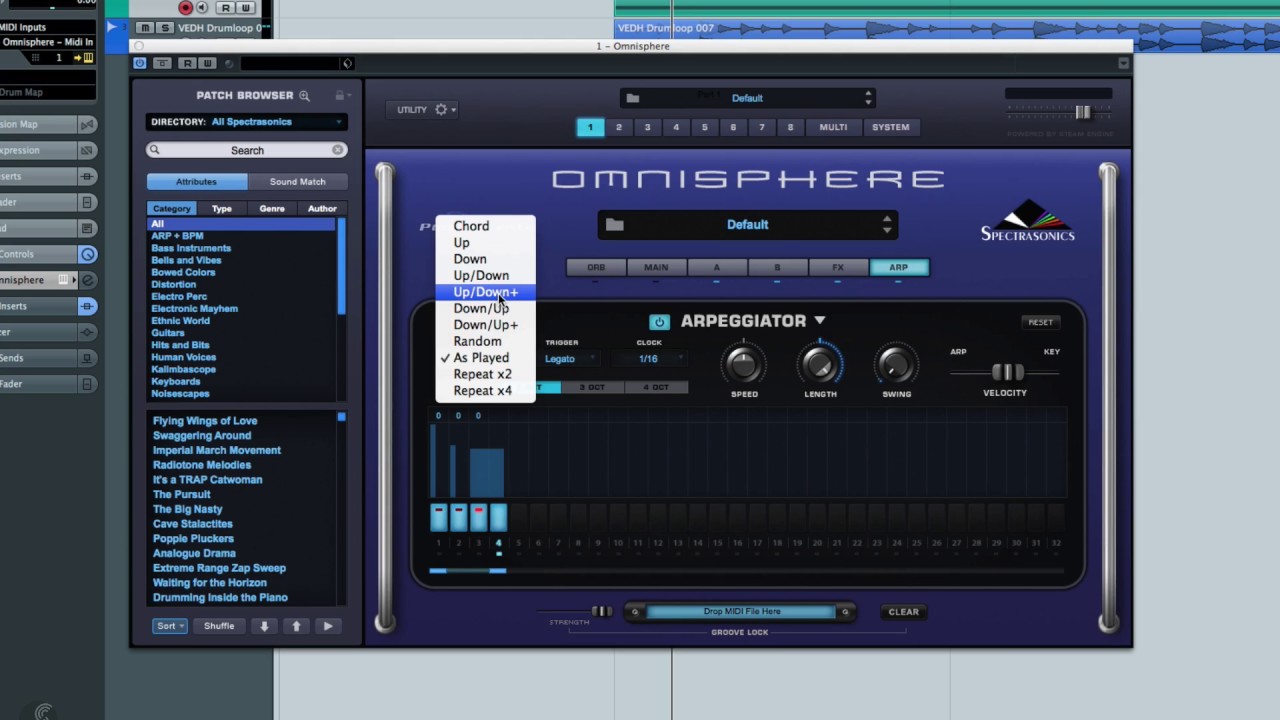Viewport: 1280px width, 720px height.
Task: Click the Shuffle button
Action: pos(219,626)
